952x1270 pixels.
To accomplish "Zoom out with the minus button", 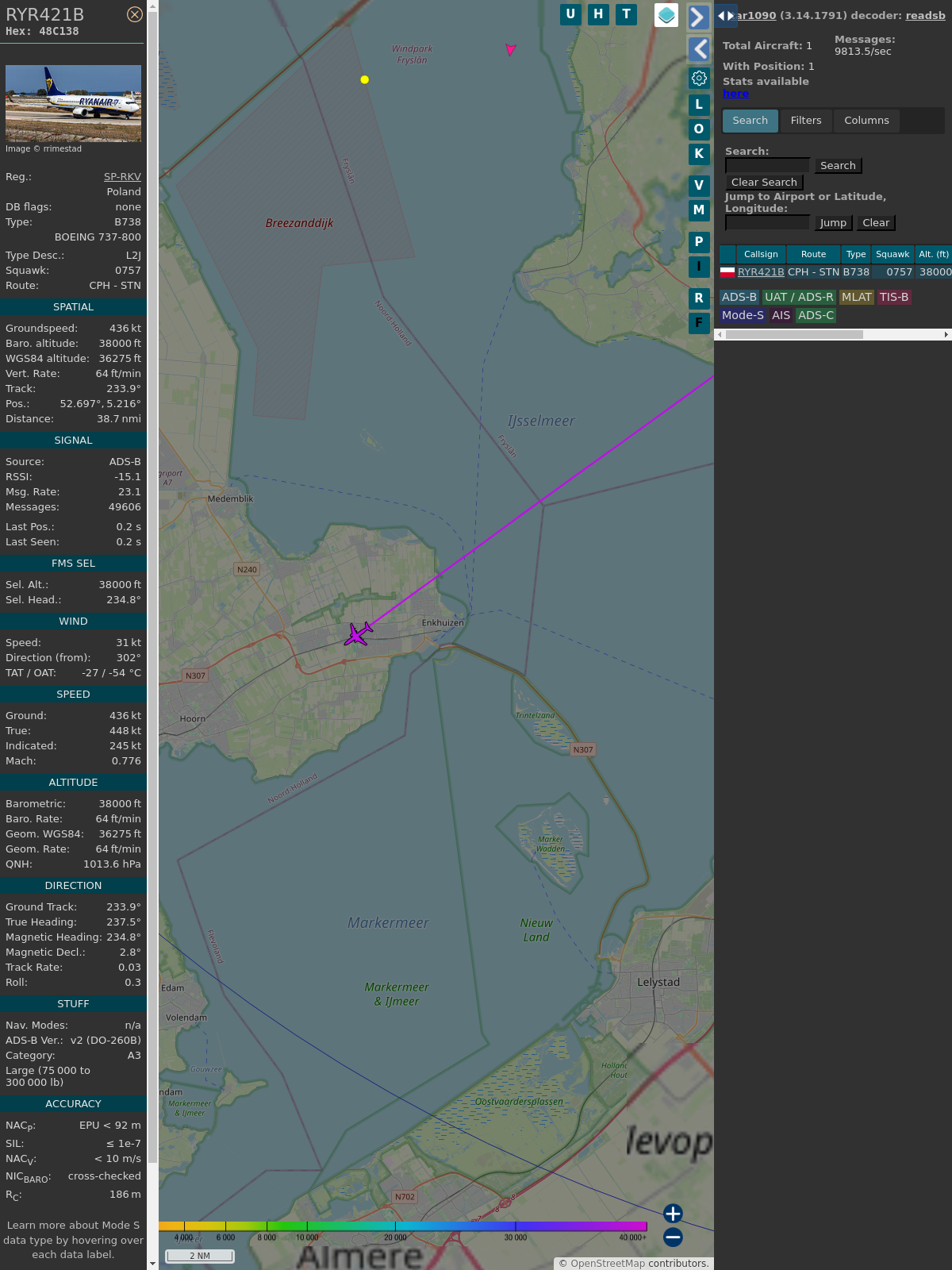I will [x=673, y=1237].
